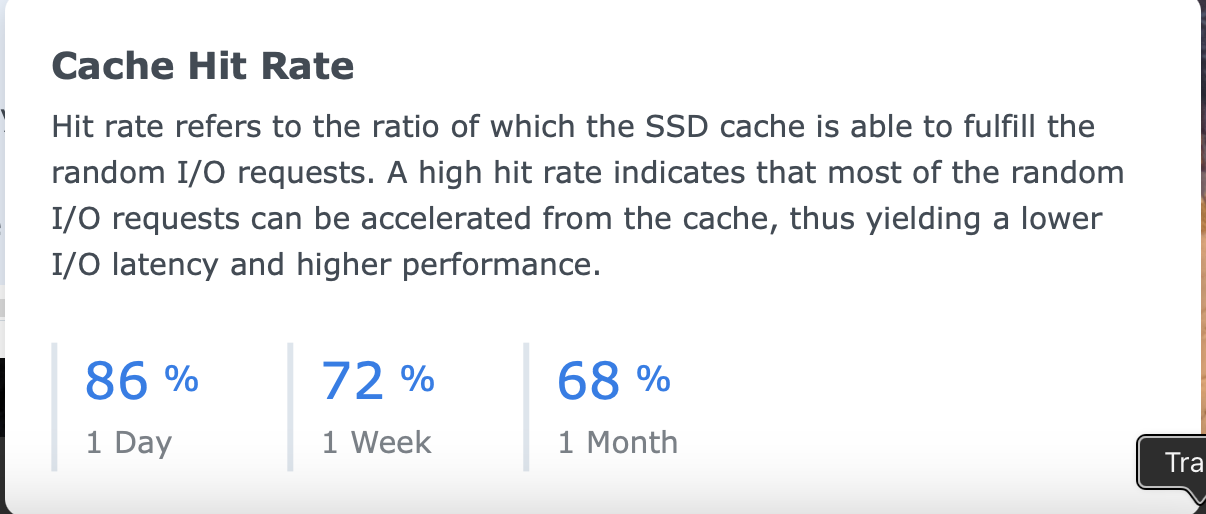Click the line starting with random I/O requests
Screen dimensions: 1206x514
pos(588,173)
